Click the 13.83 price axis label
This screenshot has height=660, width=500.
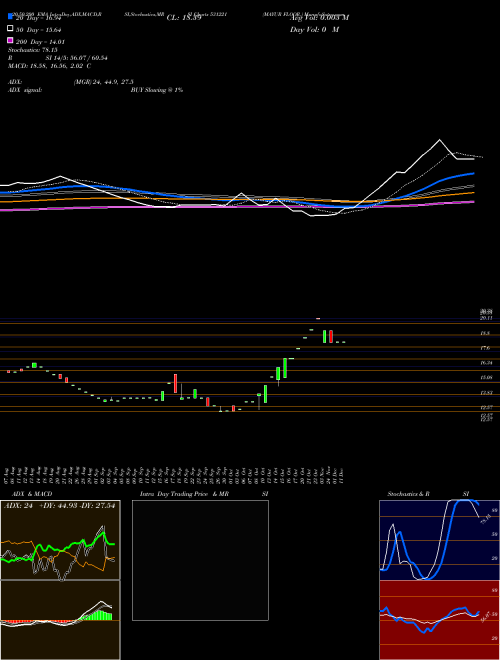[x=486, y=393]
